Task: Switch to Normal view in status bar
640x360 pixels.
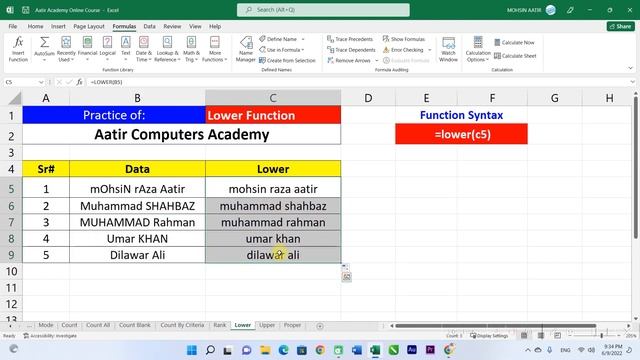Action: (524, 336)
